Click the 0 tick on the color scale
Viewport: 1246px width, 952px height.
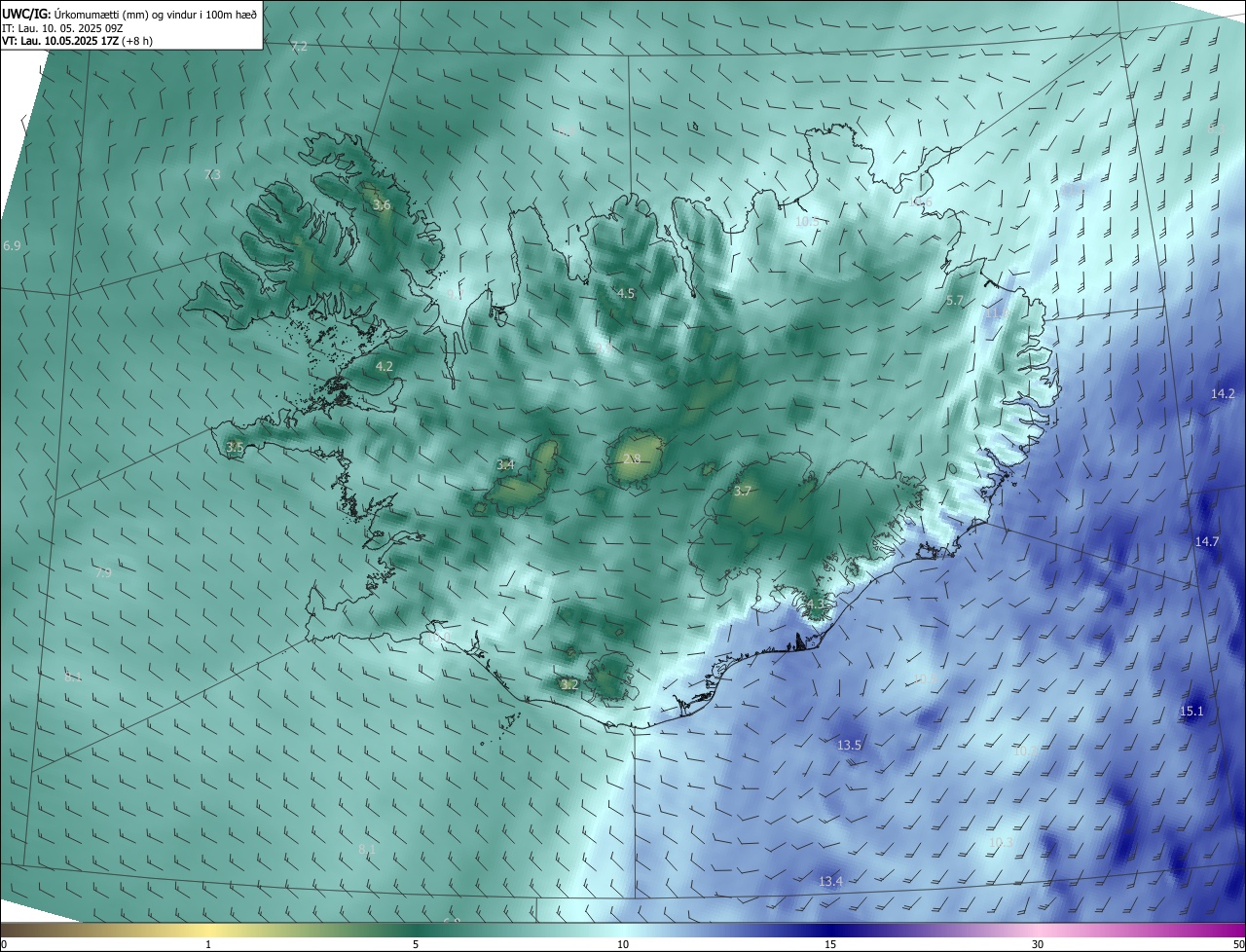pos(4,944)
